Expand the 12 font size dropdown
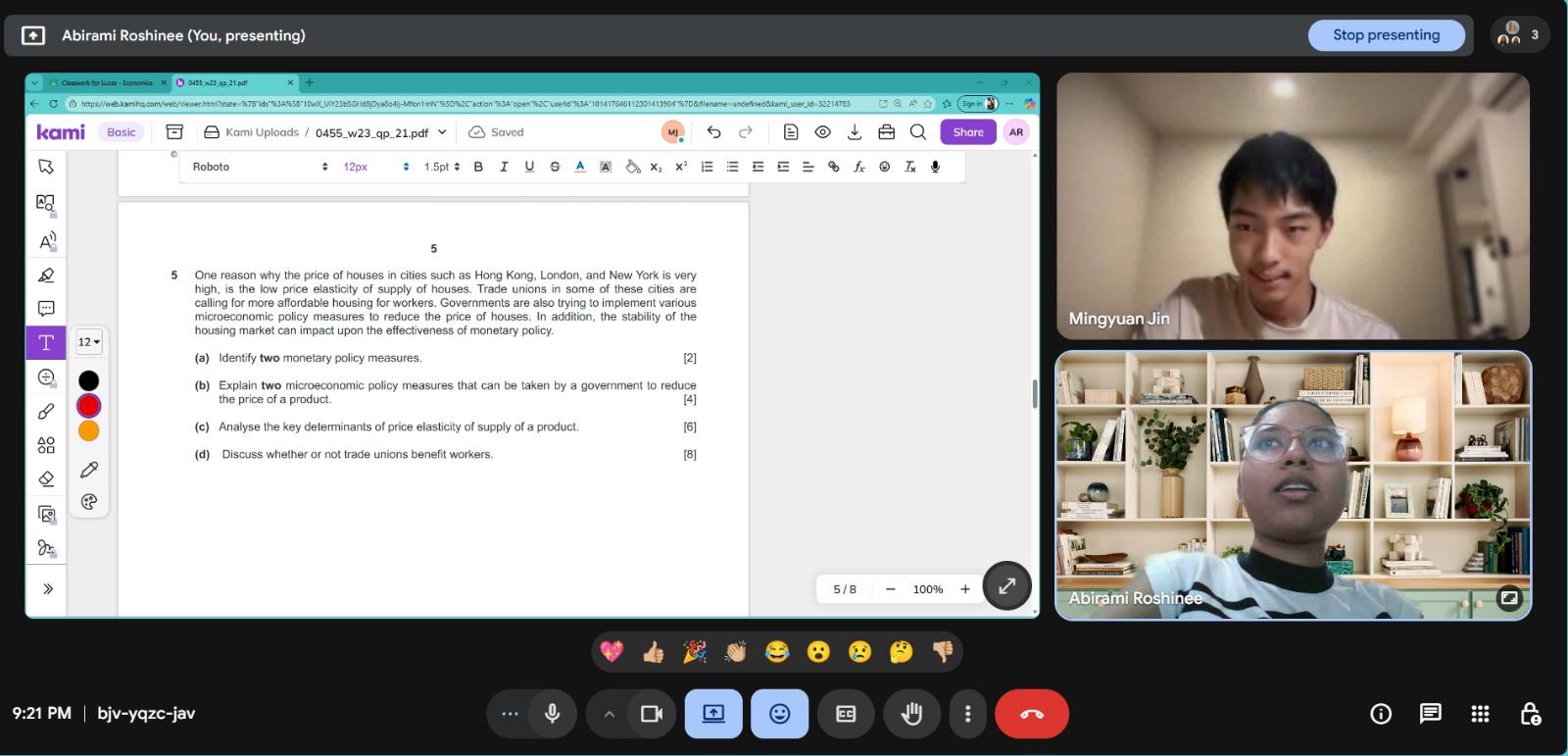 [x=89, y=342]
